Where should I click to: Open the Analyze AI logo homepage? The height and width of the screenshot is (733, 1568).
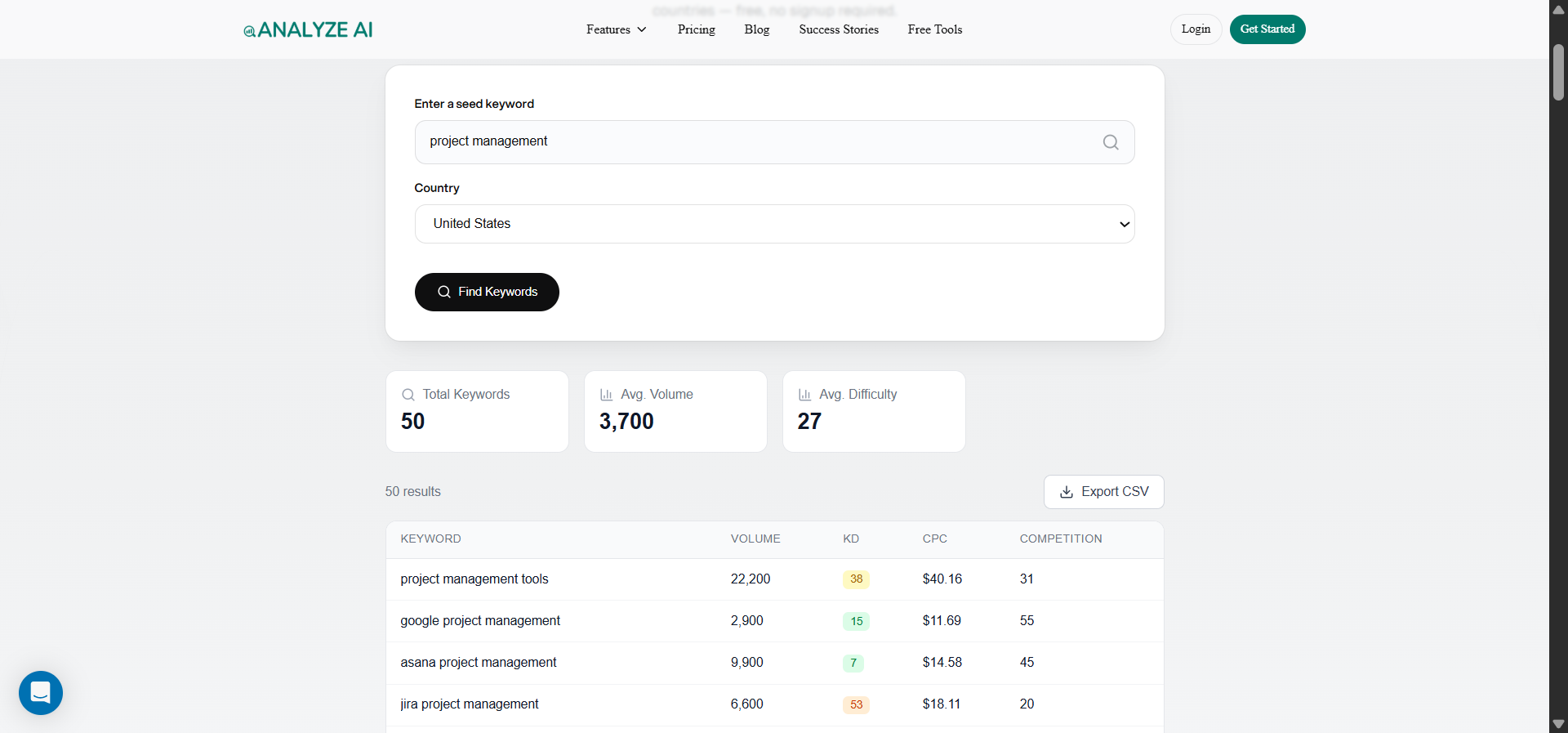pos(308,30)
